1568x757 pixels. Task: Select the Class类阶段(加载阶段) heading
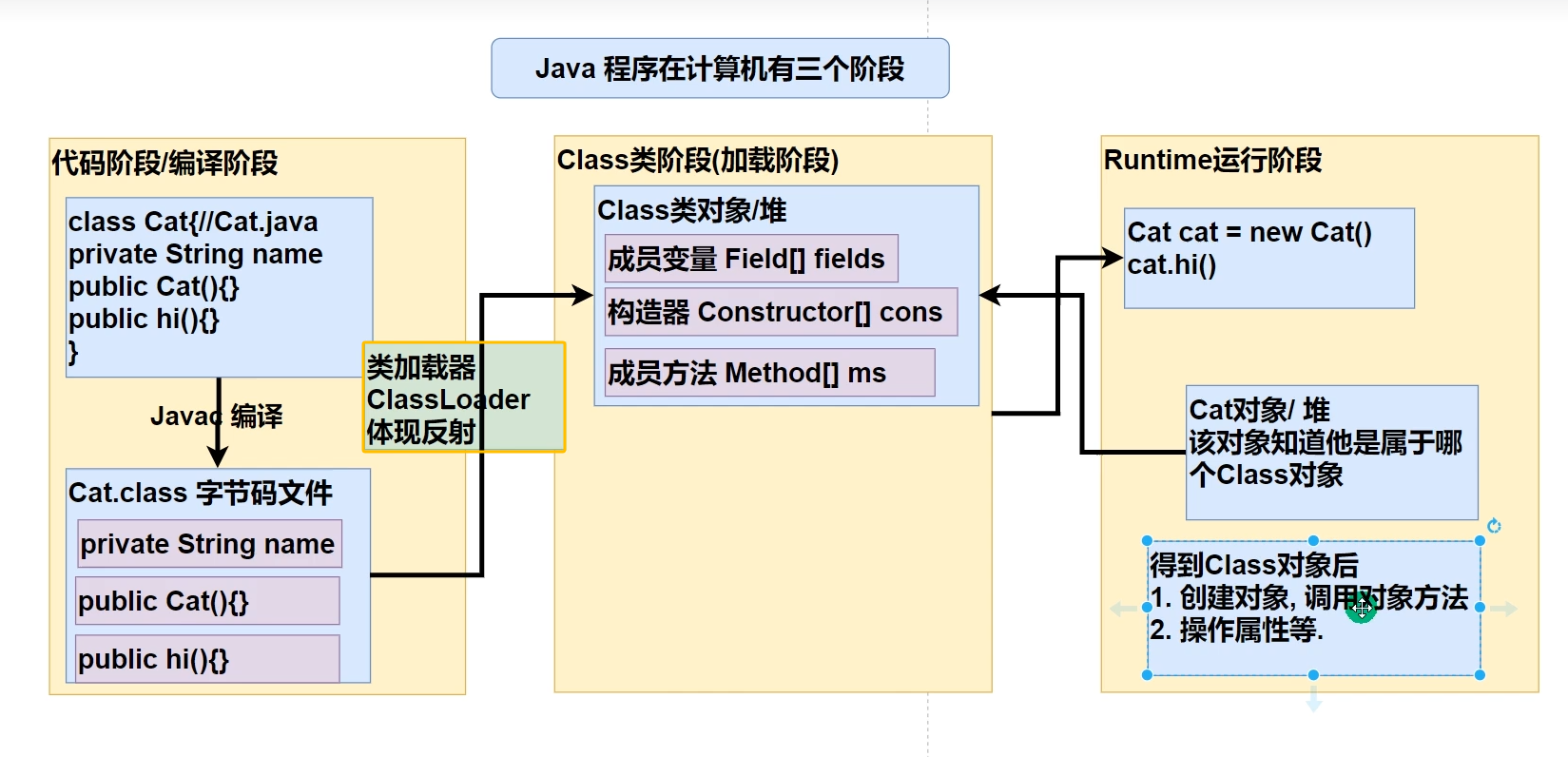(698, 160)
